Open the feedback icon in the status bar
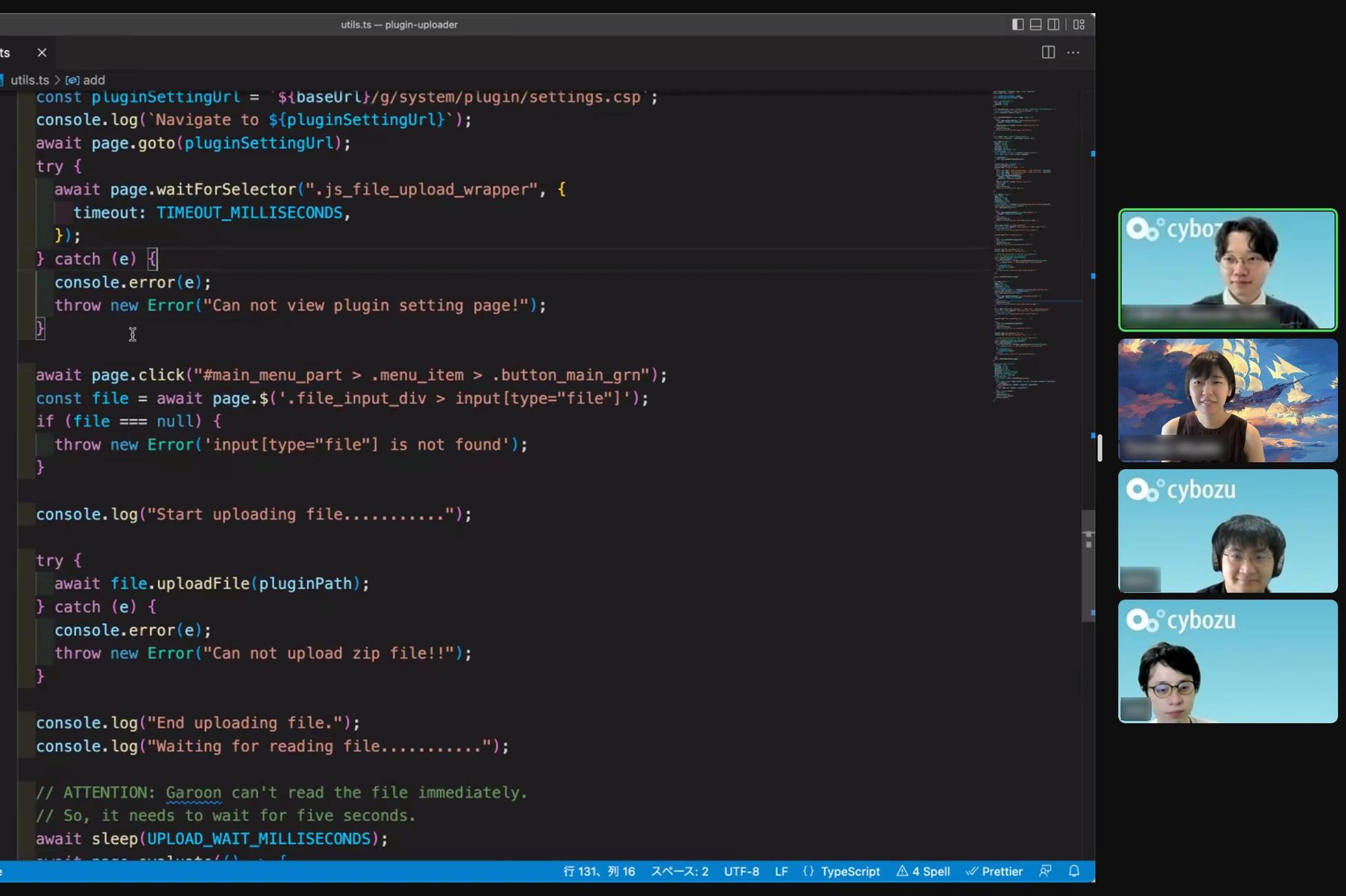1346x896 pixels. pyautogui.click(x=1045, y=871)
